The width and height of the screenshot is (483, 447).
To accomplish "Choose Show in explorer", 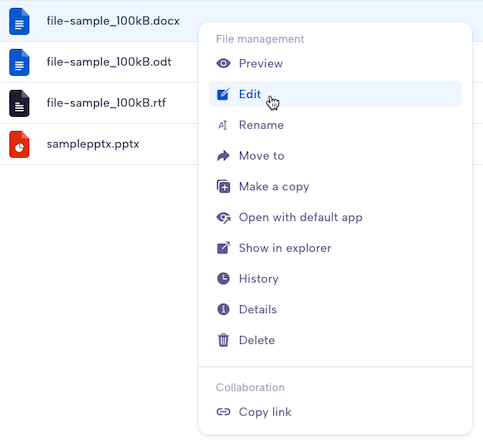I will click(x=335, y=248).
